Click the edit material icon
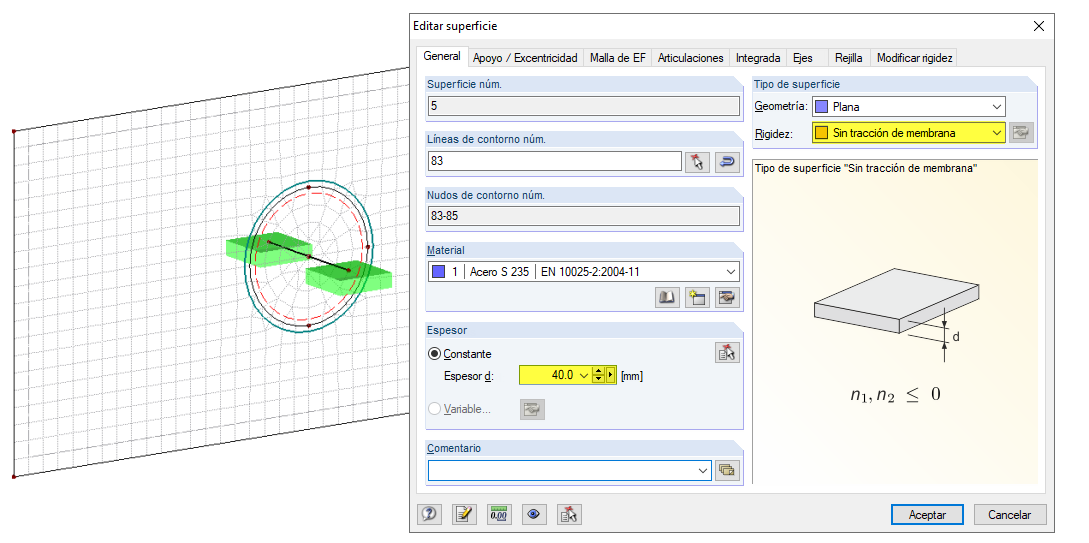Image resolution: width=1089 pixels, height=543 pixels. [x=727, y=297]
